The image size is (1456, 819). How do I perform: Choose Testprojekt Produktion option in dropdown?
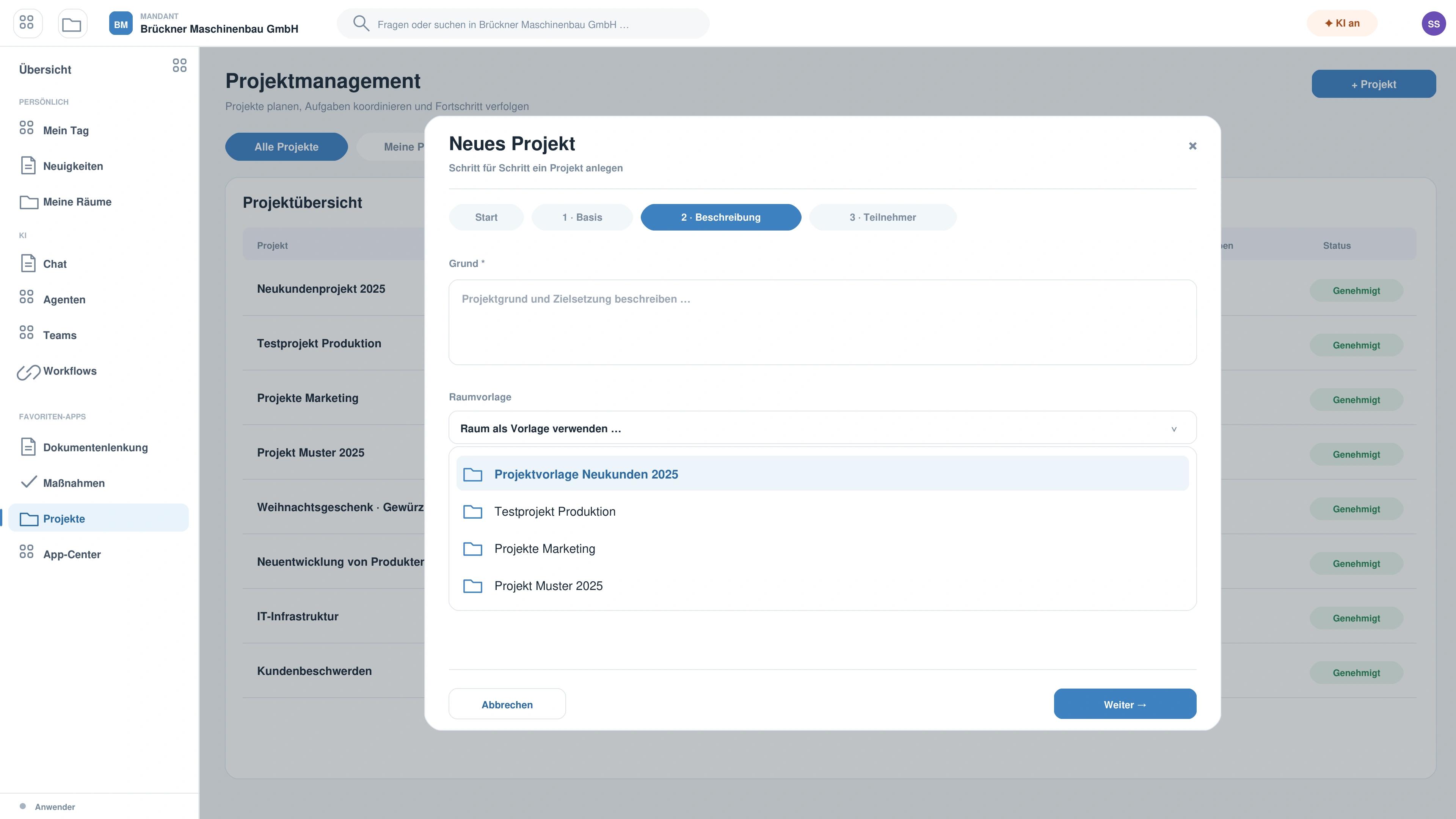point(822,511)
